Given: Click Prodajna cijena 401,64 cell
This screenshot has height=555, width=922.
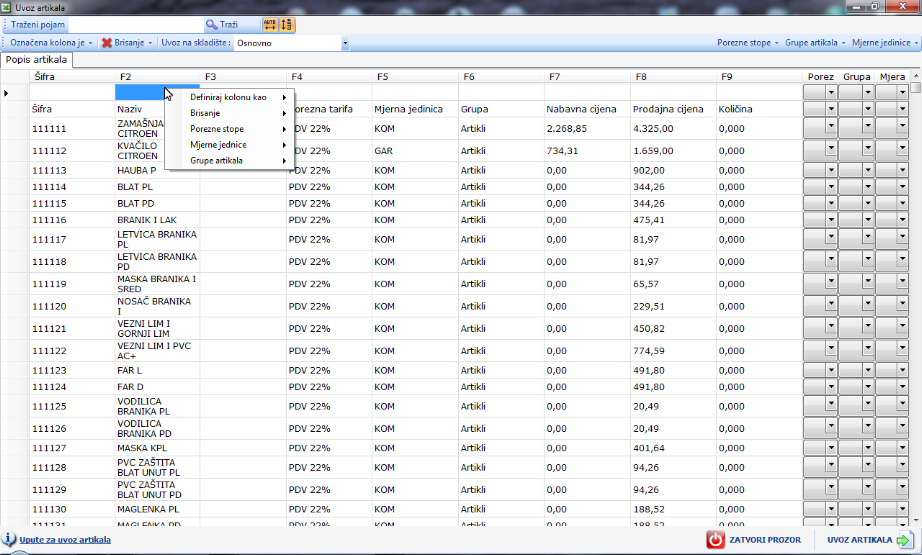Looking at the screenshot, I should tap(673, 447).
